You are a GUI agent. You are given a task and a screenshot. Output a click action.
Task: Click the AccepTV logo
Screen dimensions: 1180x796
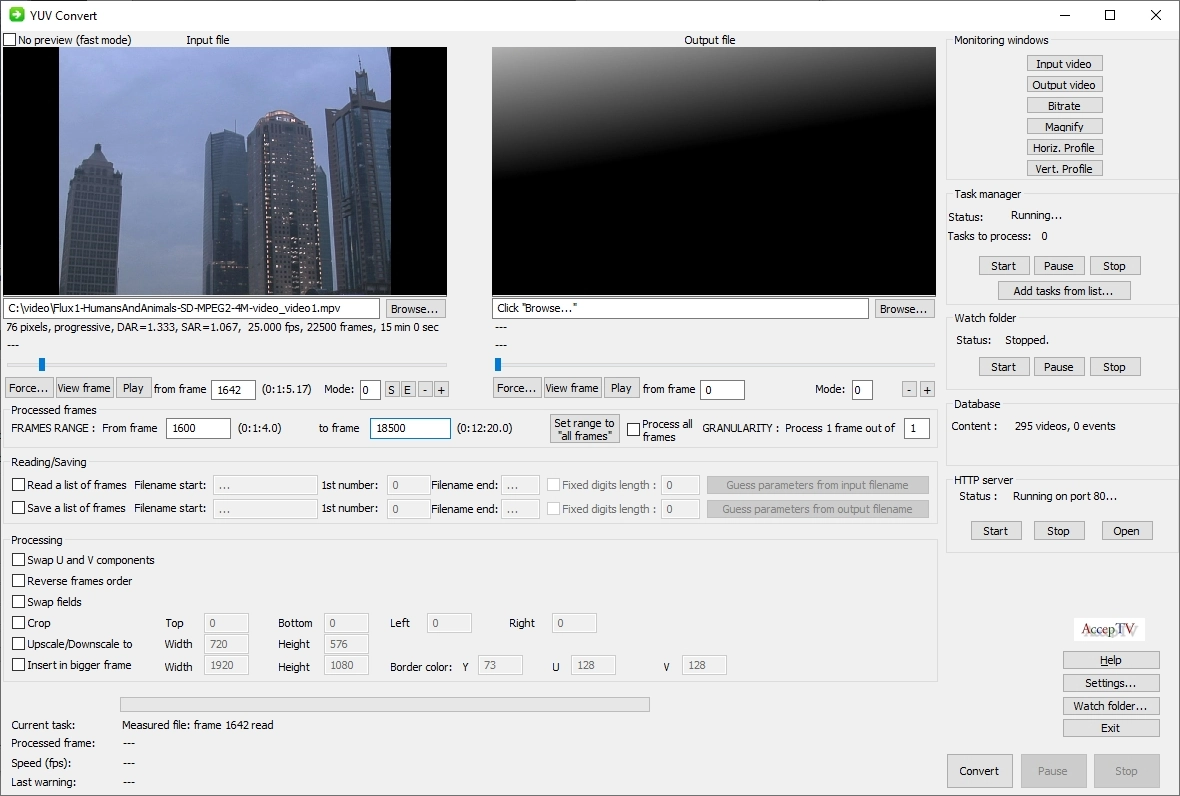(x=1109, y=629)
